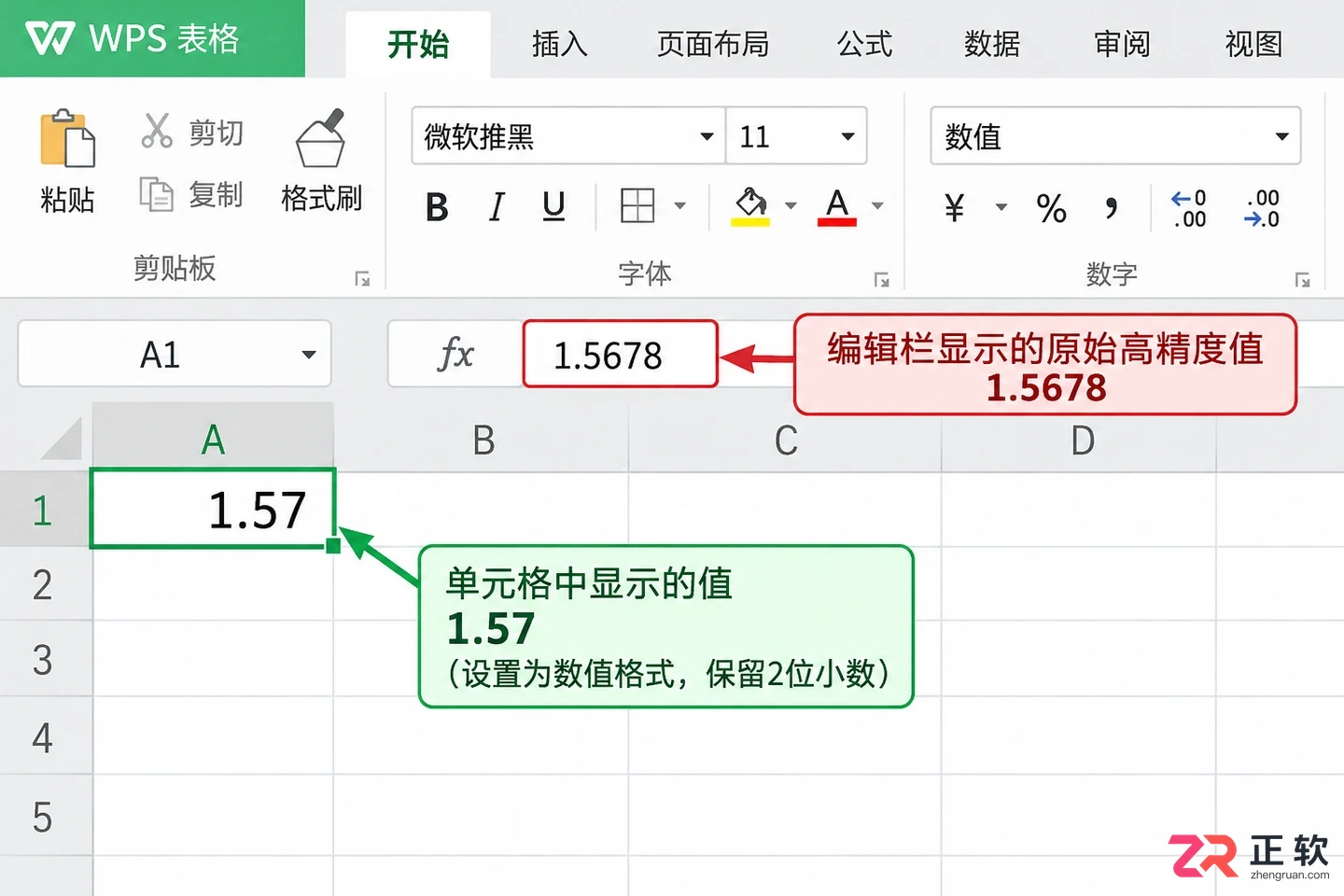Open the fill color dropdown arrow
Image resolution: width=1344 pixels, height=896 pixels.
click(x=791, y=206)
